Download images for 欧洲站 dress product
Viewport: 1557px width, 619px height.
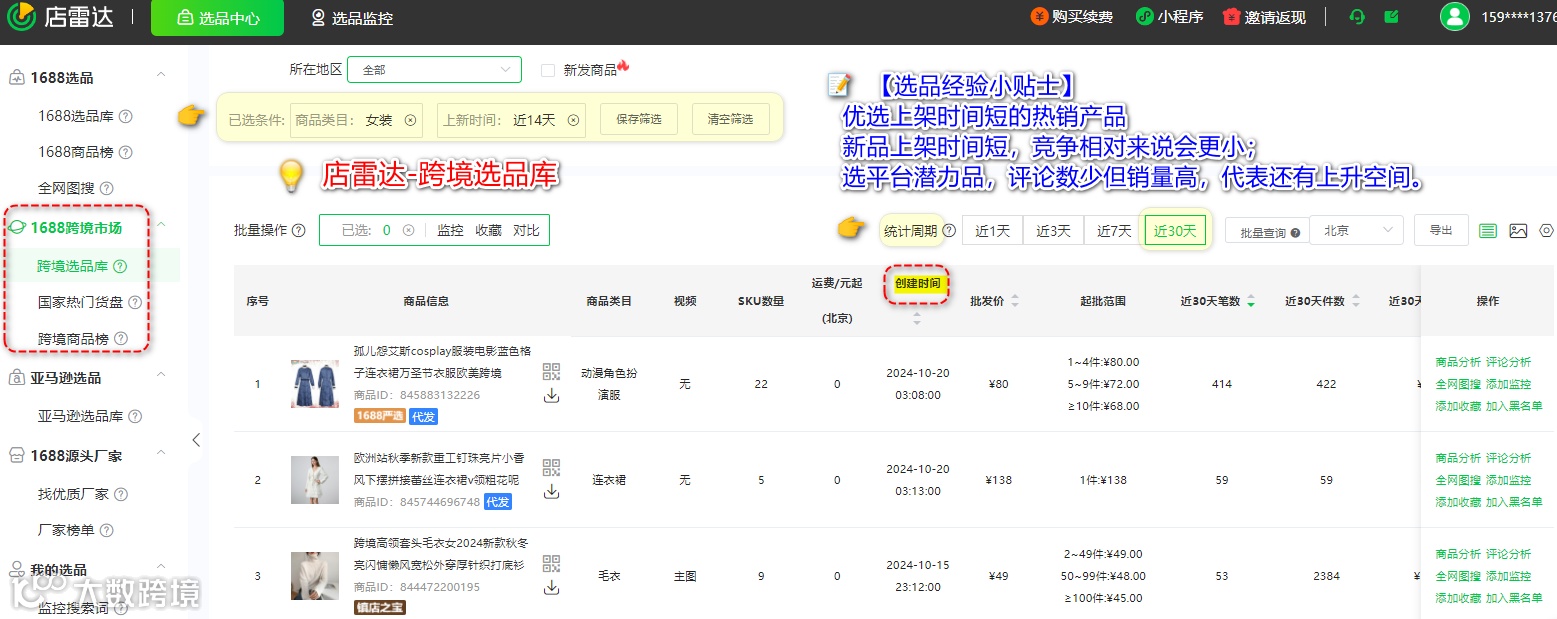coord(551,491)
